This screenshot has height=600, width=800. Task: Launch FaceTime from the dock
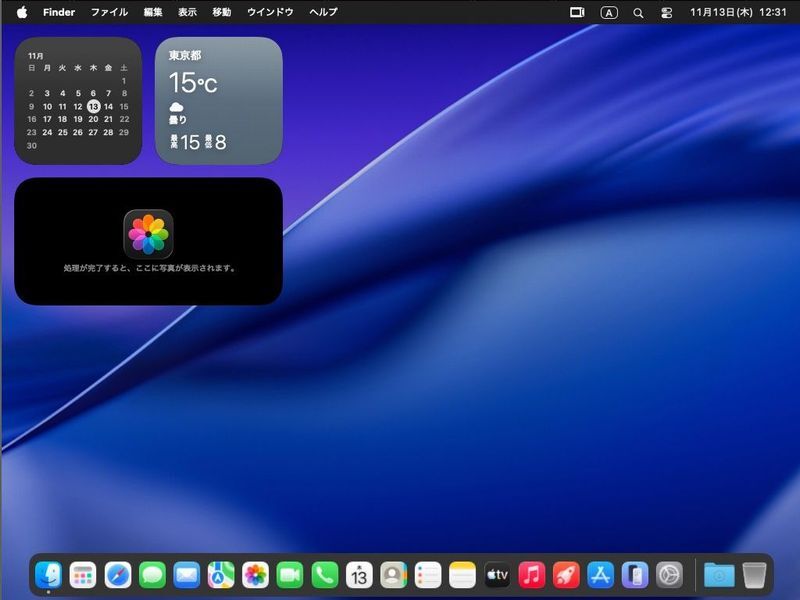(x=290, y=575)
